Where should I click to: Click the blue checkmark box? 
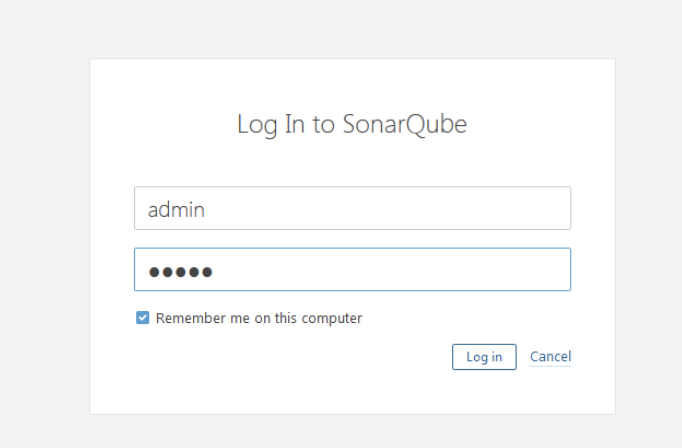pyautogui.click(x=142, y=318)
